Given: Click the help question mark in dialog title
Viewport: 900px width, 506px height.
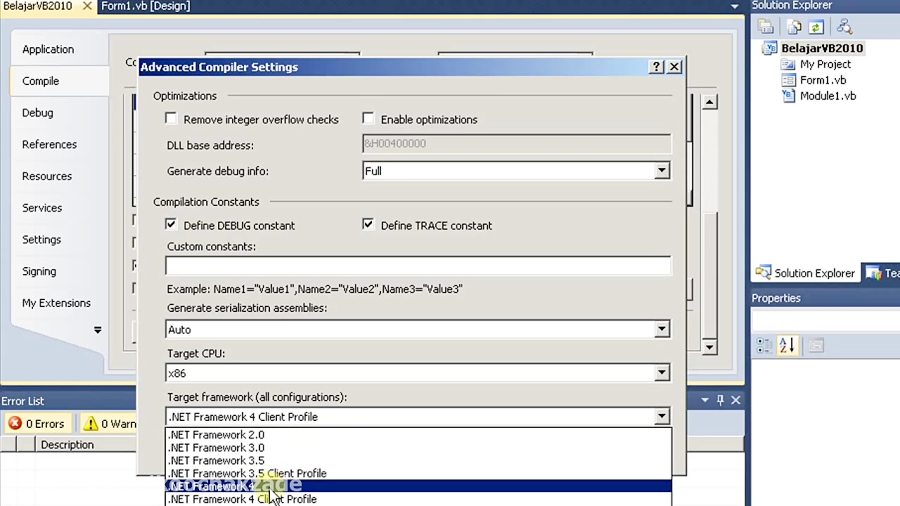Looking at the screenshot, I should (656, 67).
